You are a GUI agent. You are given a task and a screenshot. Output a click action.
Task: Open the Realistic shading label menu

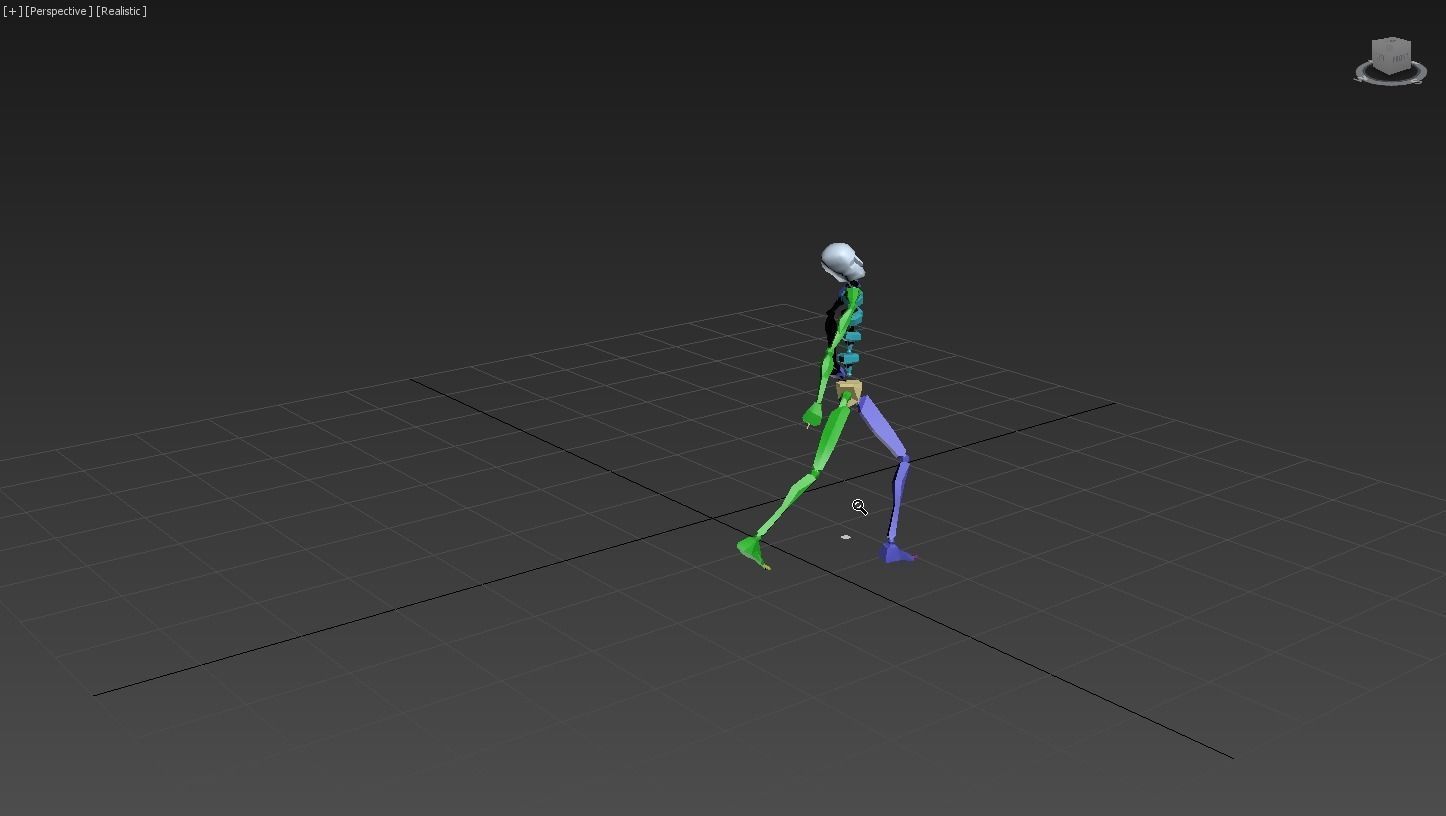121,11
